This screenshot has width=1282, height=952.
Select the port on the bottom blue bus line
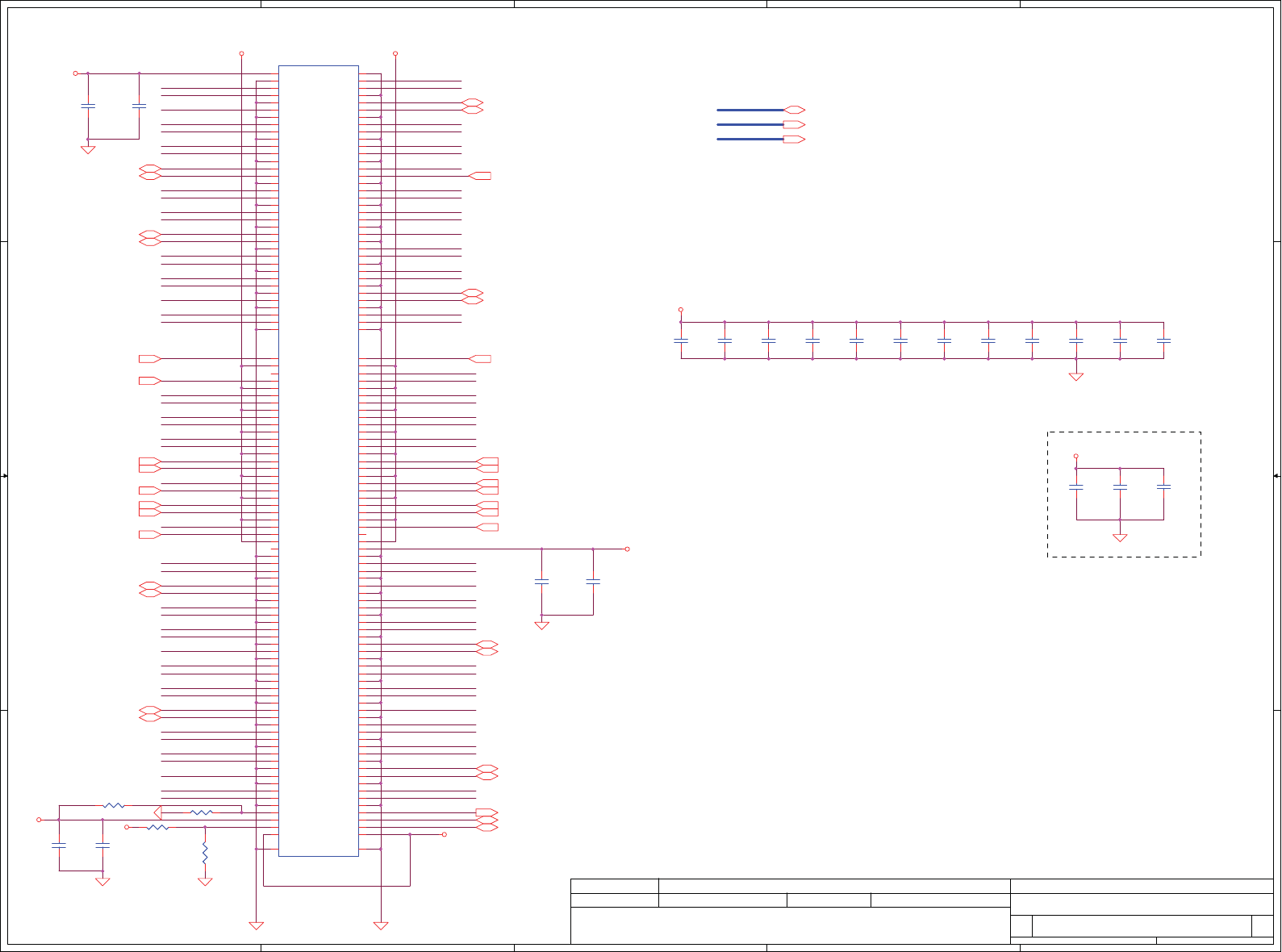pos(795,140)
